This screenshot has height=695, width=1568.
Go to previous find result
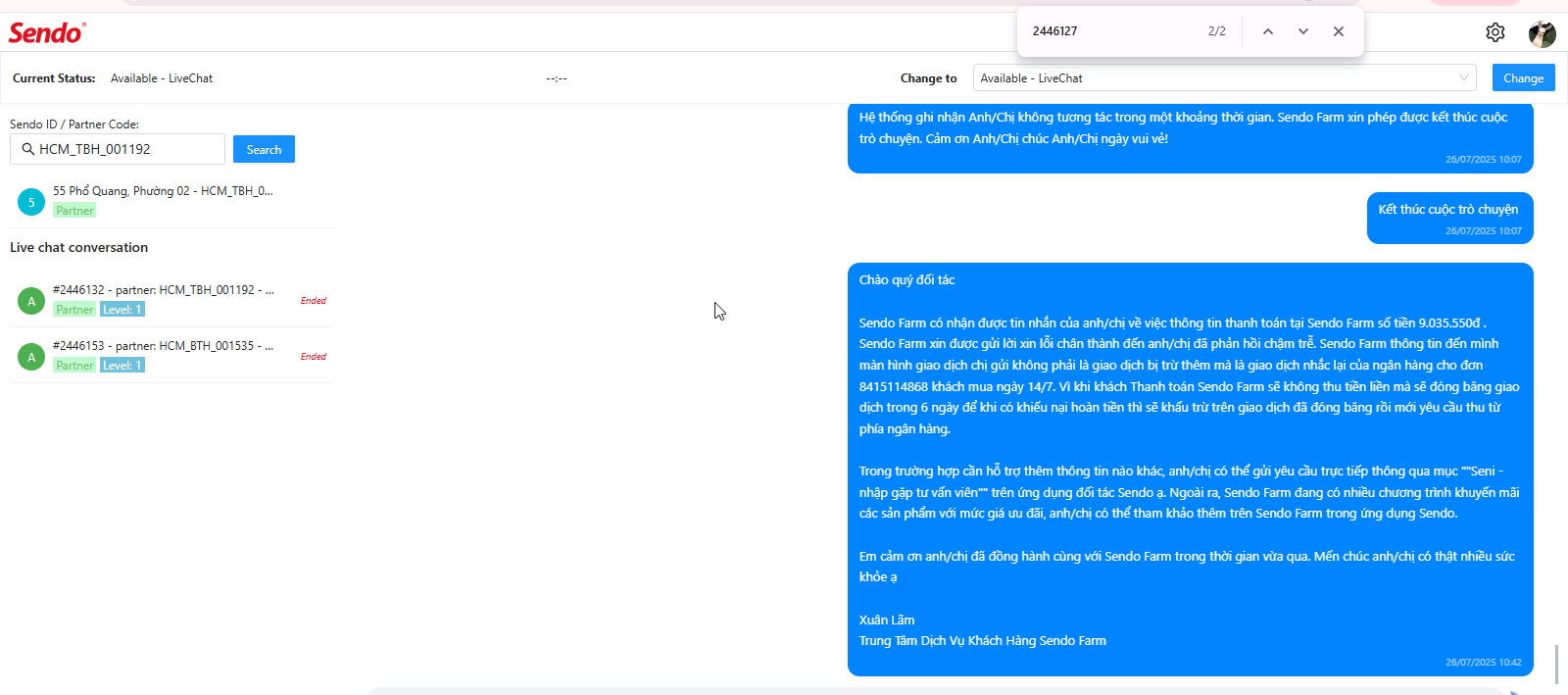pyautogui.click(x=1268, y=31)
